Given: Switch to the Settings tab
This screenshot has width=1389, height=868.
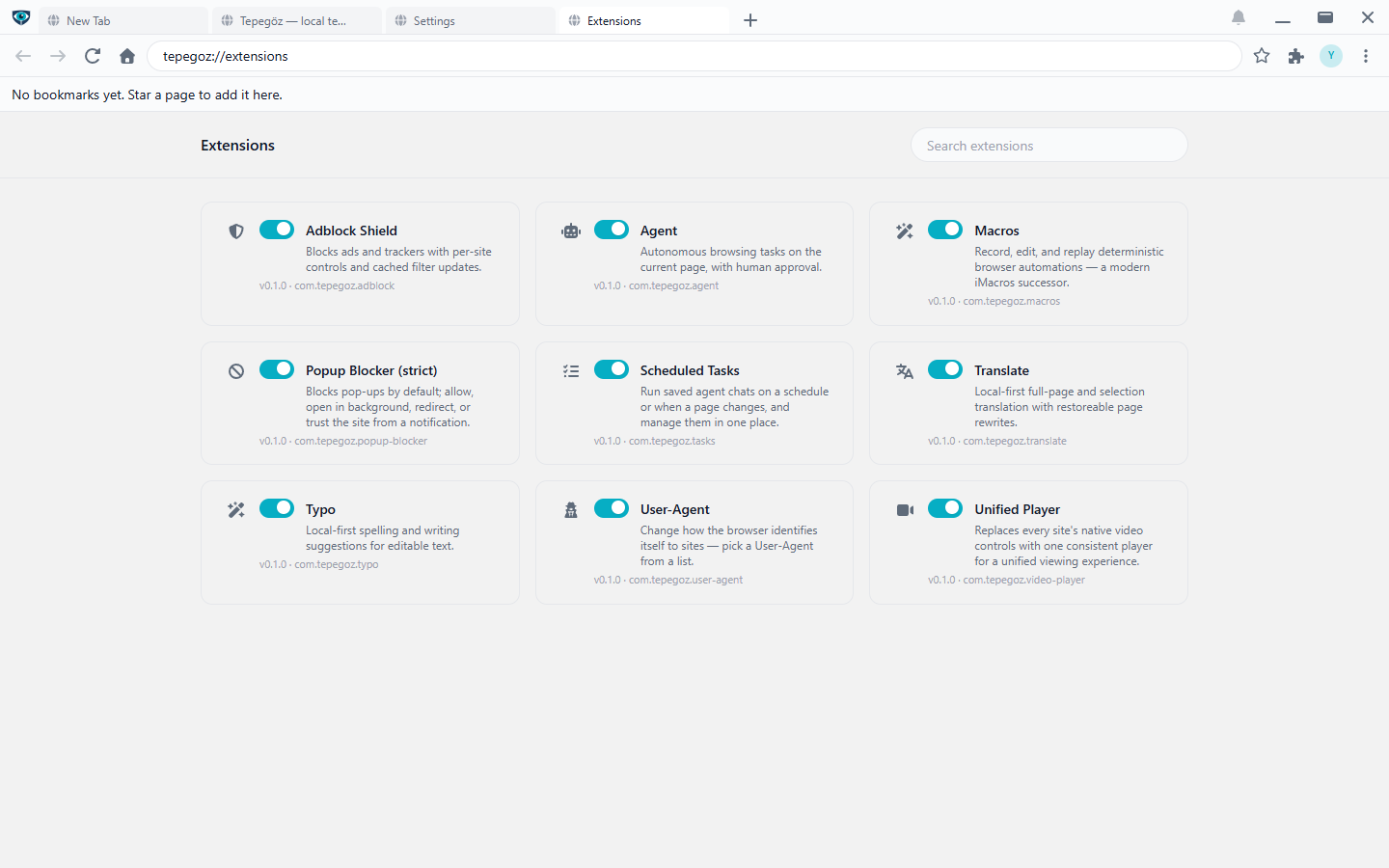Looking at the screenshot, I should click(471, 20).
